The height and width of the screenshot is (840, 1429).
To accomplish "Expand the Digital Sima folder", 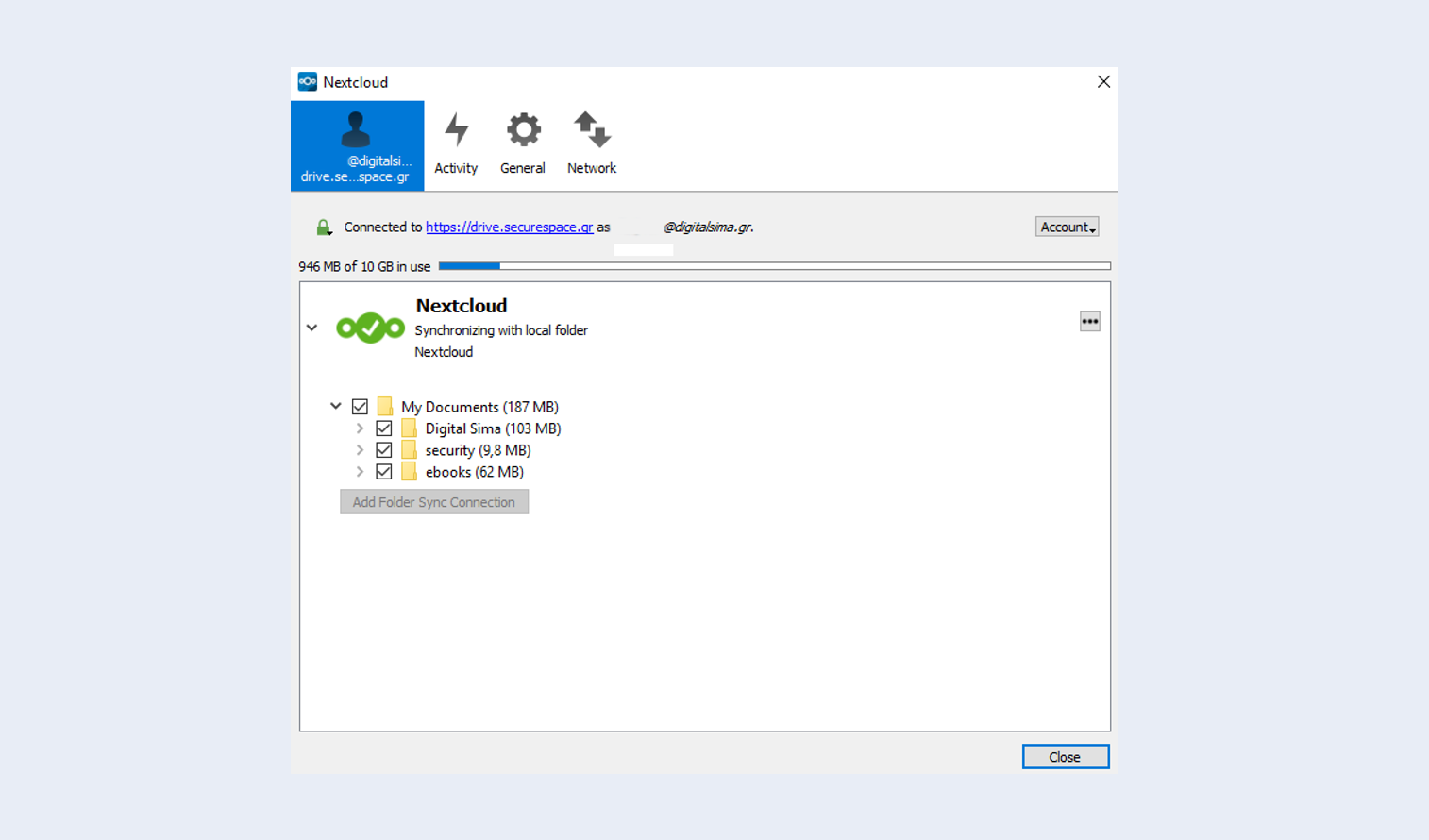I will (x=360, y=428).
